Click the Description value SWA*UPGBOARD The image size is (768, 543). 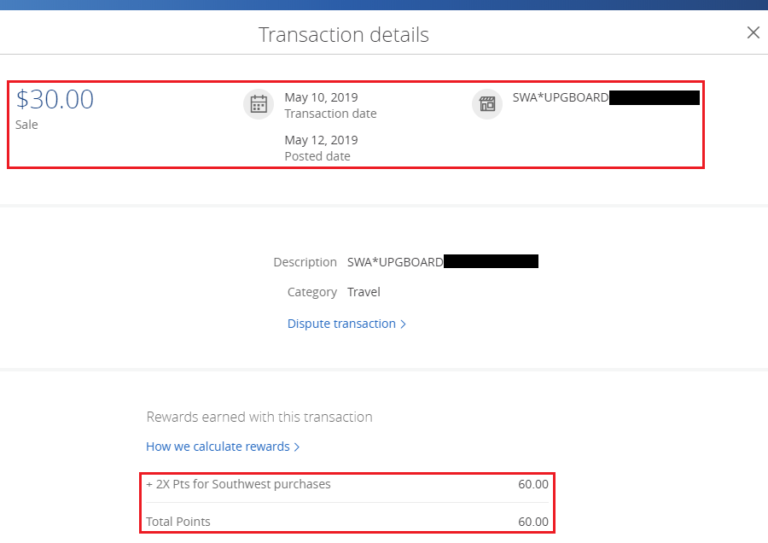click(395, 262)
